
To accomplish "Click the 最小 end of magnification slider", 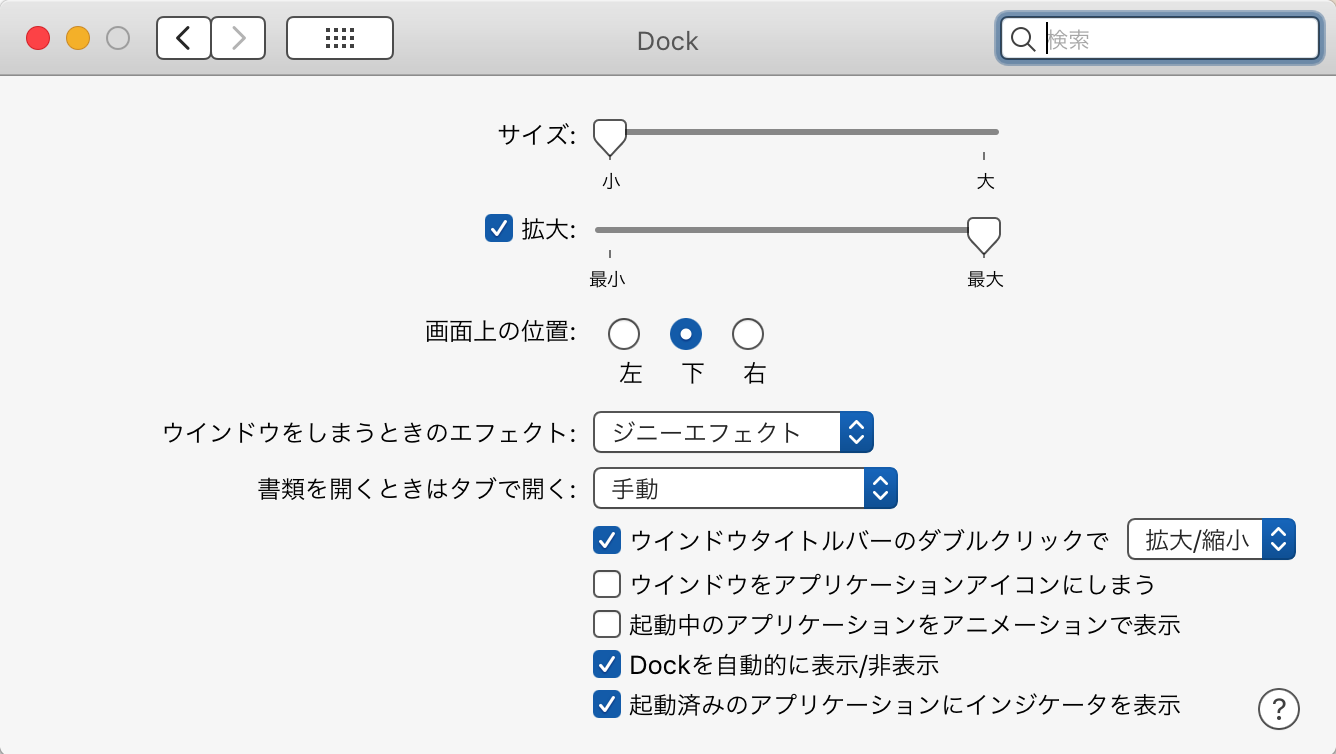I will (607, 280).
